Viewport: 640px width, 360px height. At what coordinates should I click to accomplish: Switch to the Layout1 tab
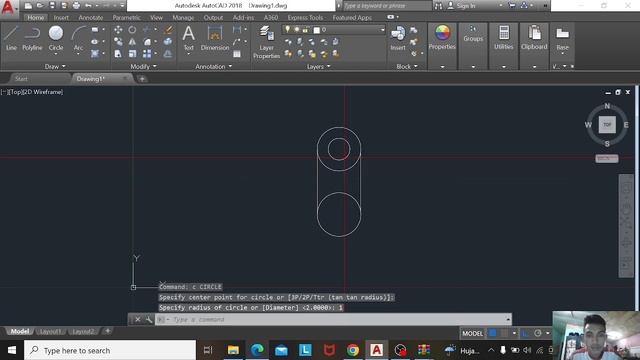[x=50, y=331]
